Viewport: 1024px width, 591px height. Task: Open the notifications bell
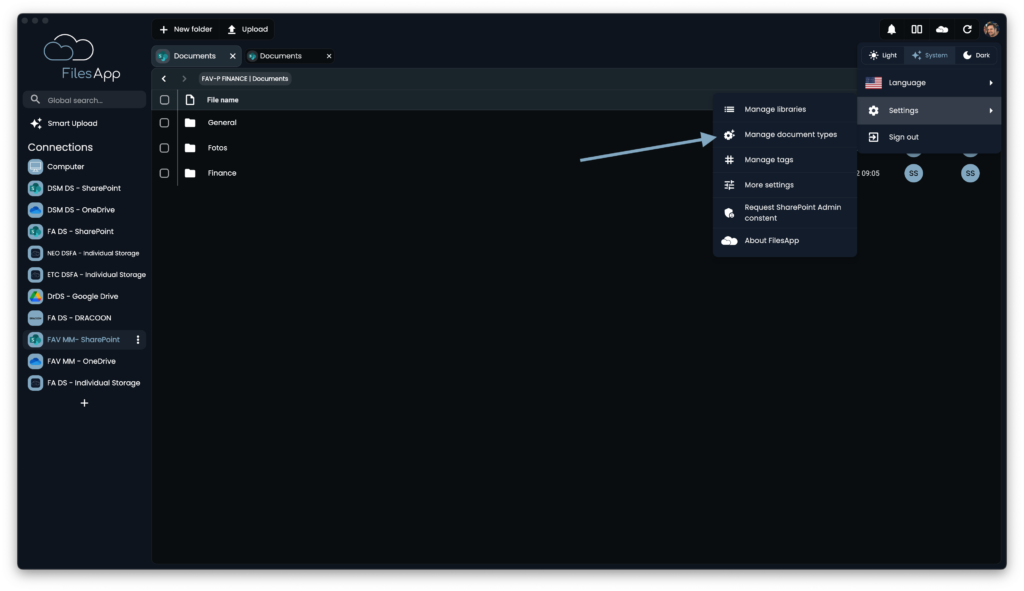coord(891,29)
